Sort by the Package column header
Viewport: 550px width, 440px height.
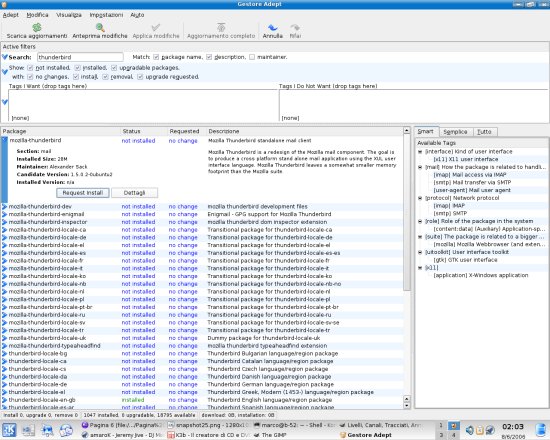tap(60, 131)
